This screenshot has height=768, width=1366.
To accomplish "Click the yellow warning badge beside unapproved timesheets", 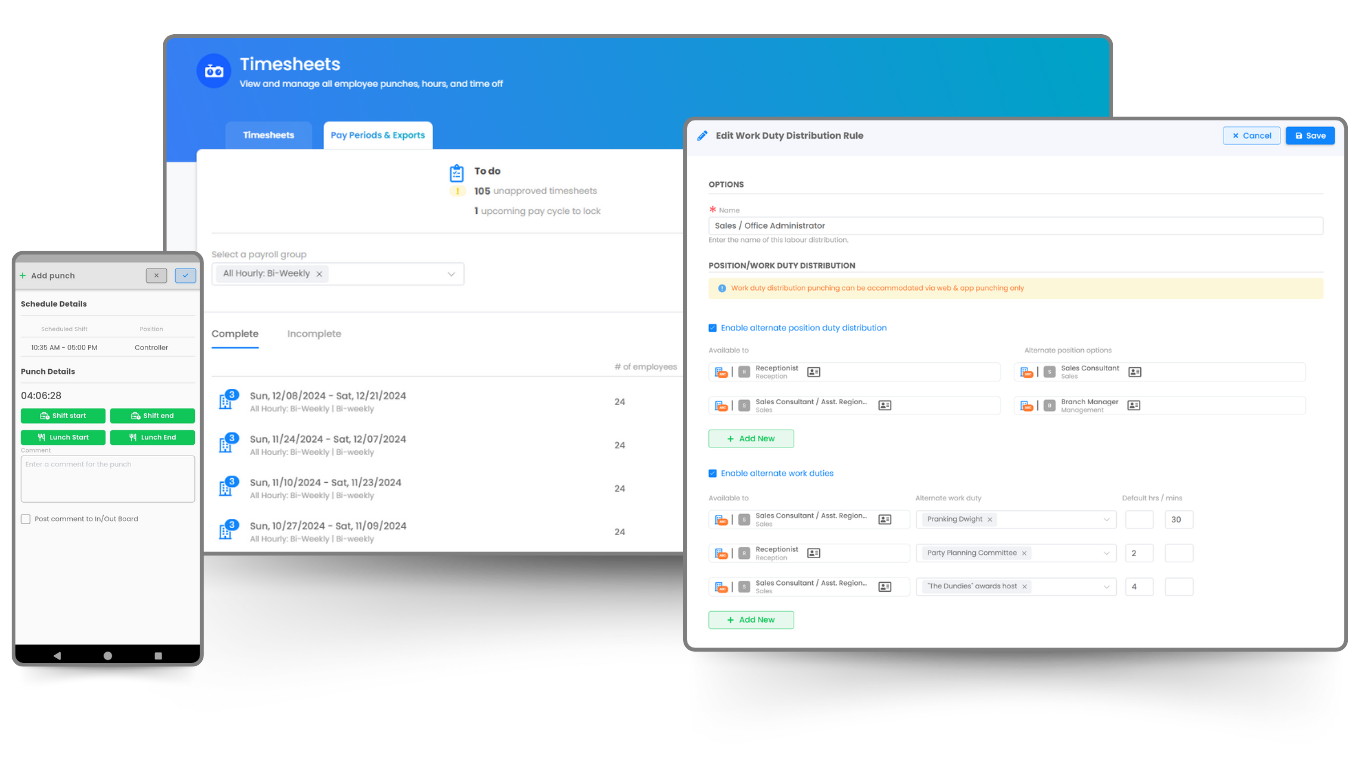I will [x=458, y=191].
